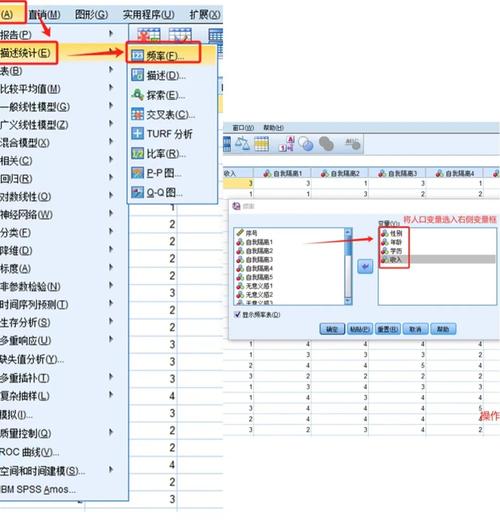Click the 帮助 help button in the dialog
This screenshot has width=500, height=524.
443,329
